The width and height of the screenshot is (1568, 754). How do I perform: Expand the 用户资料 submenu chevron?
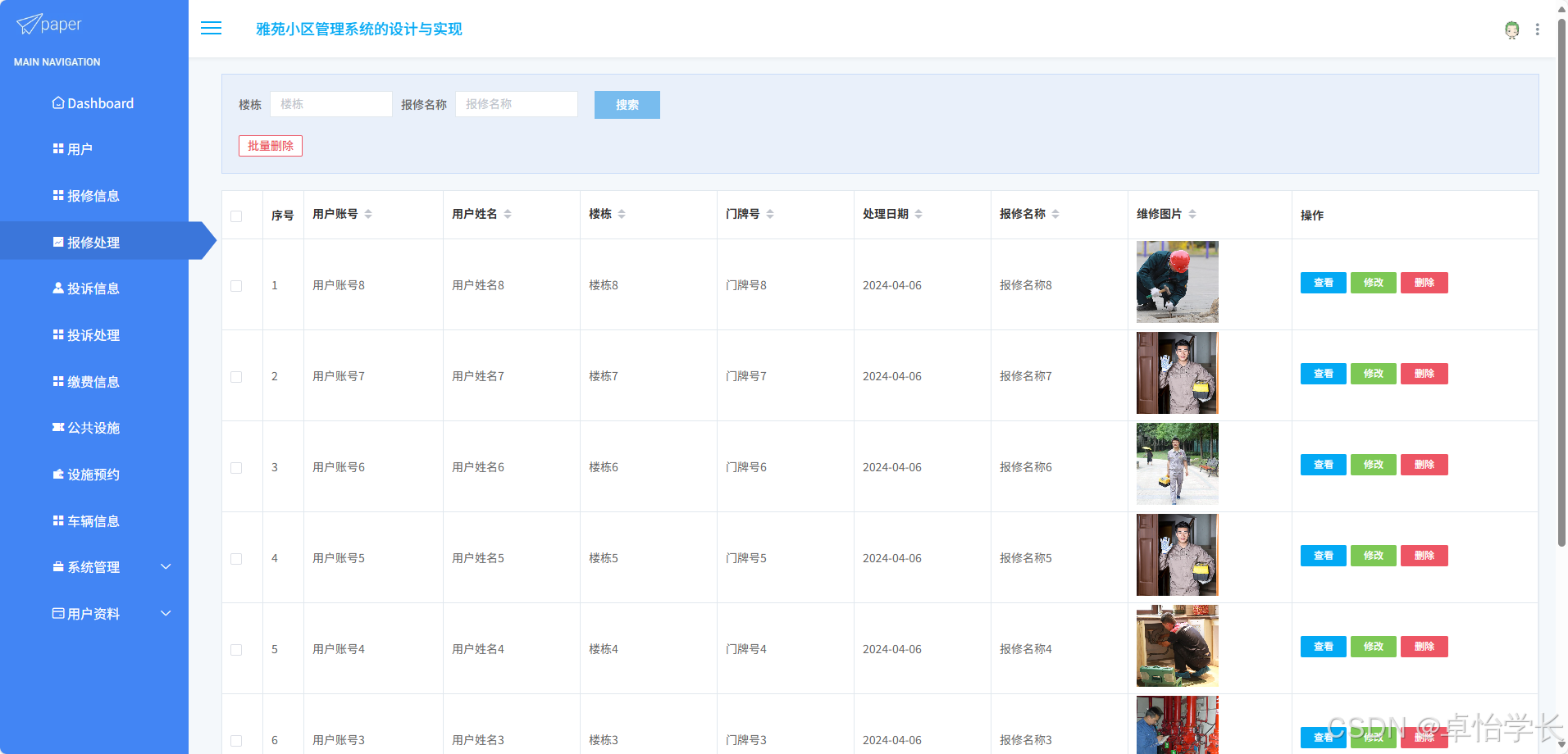pos(166,614)
